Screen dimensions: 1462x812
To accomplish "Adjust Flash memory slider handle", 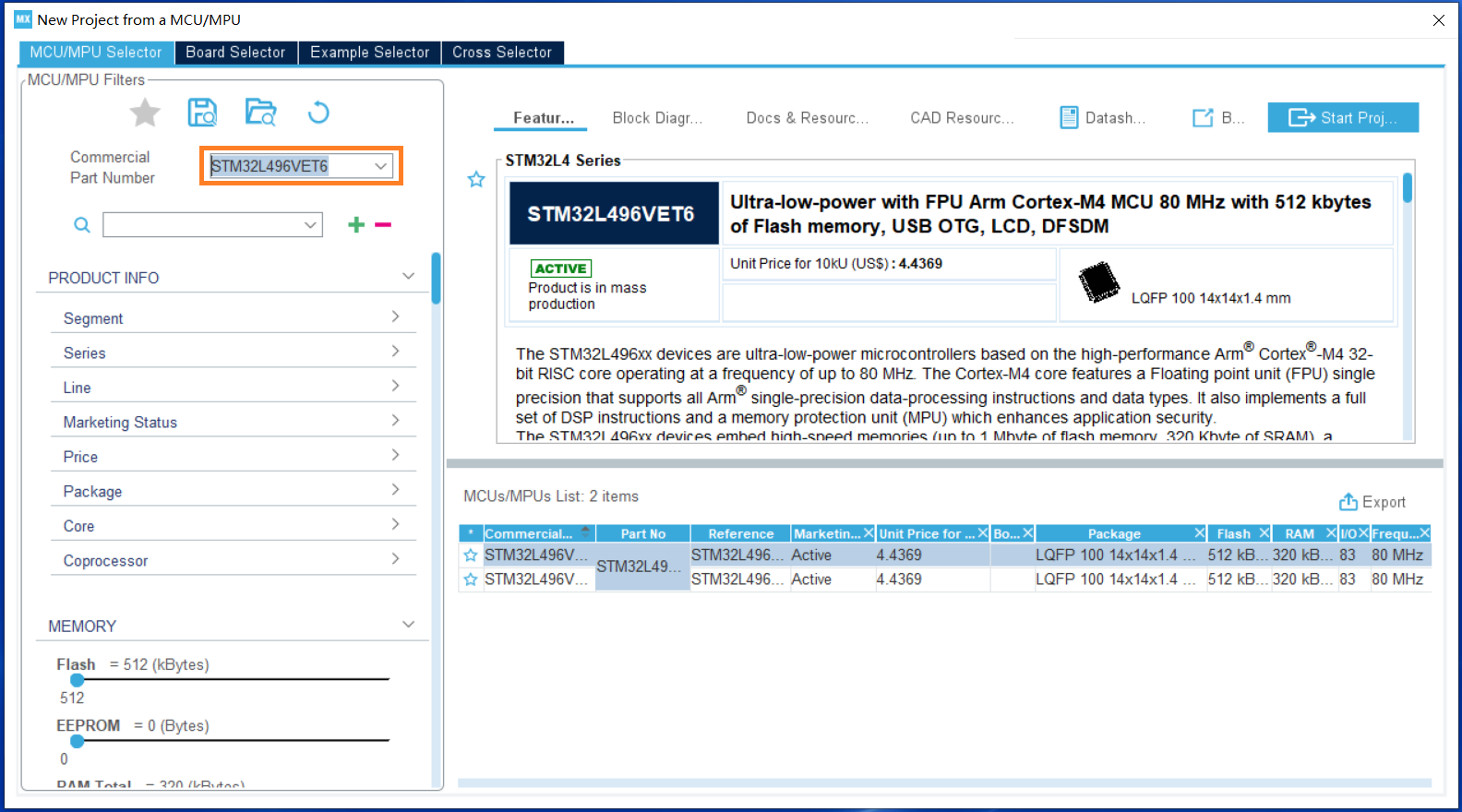I will tap(78, 680).
